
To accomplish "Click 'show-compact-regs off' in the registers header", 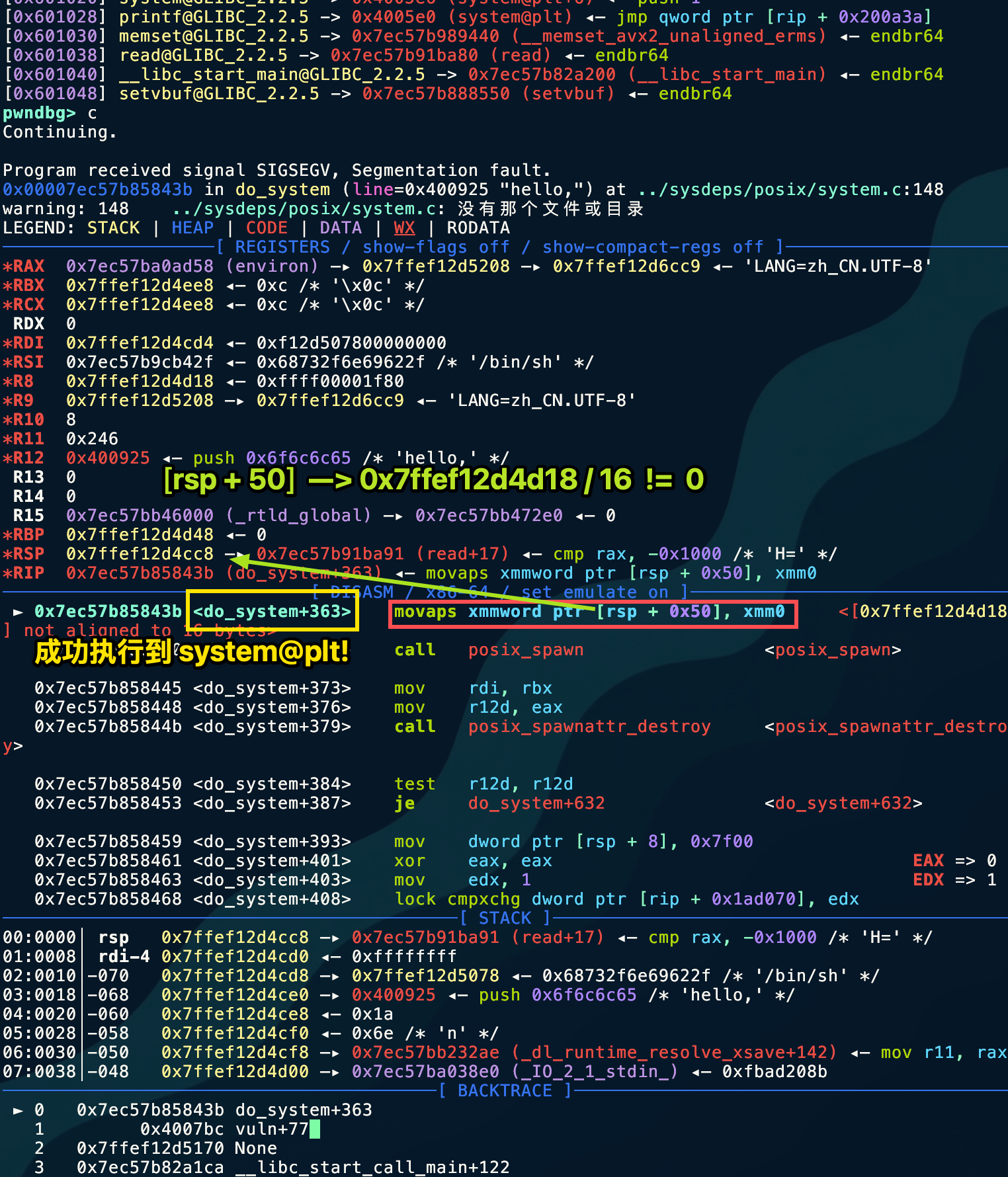I will tap(653, 247).
